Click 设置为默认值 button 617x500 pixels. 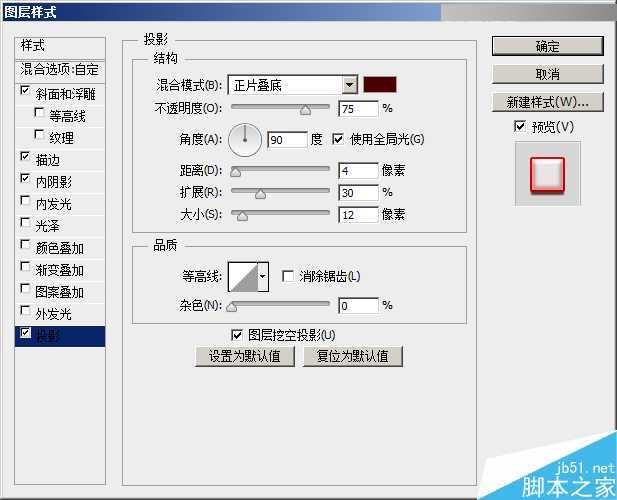click(245, 356)
